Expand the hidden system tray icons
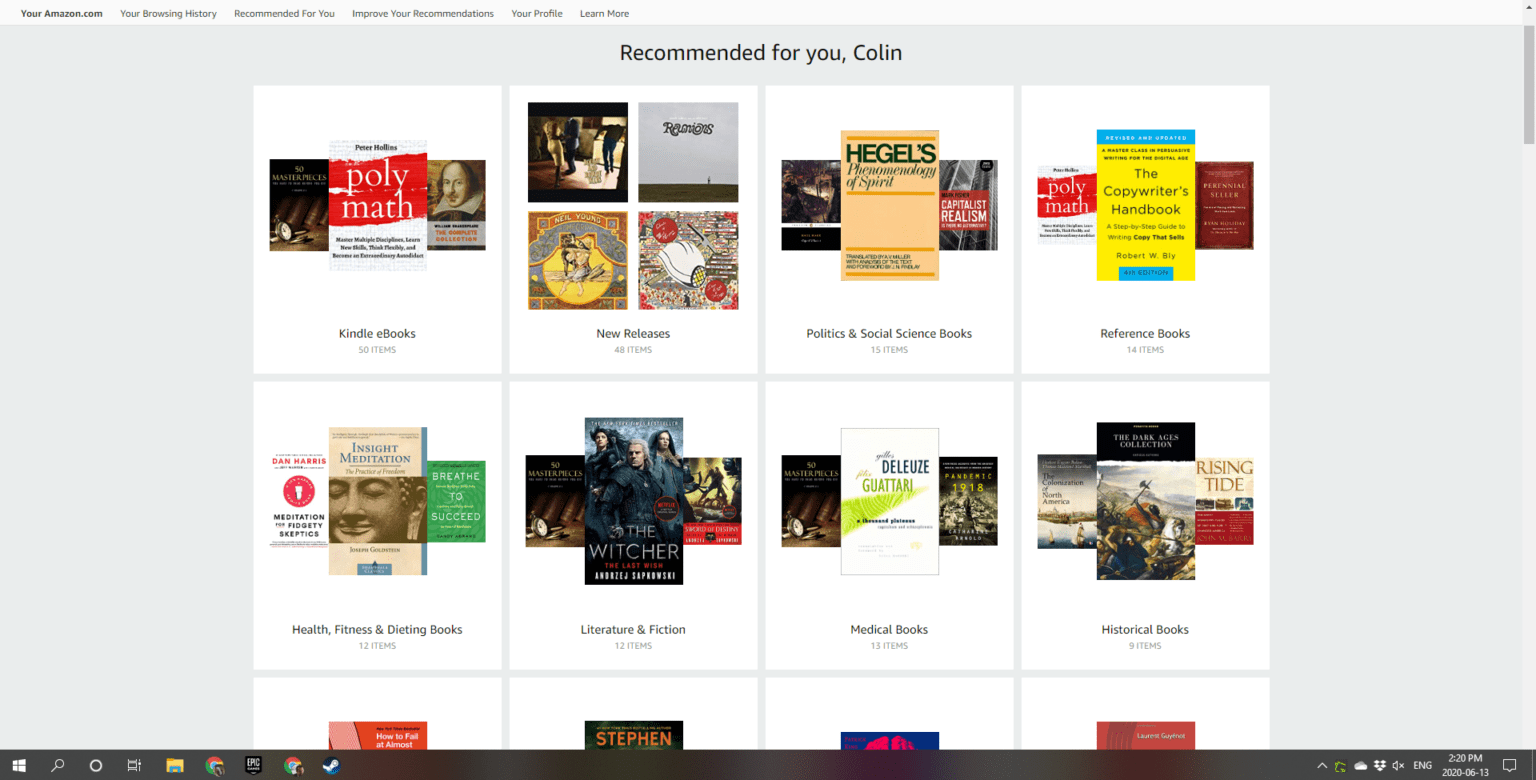The height and width of the screenshot is (780, 1536). (x=1322, y=765)
